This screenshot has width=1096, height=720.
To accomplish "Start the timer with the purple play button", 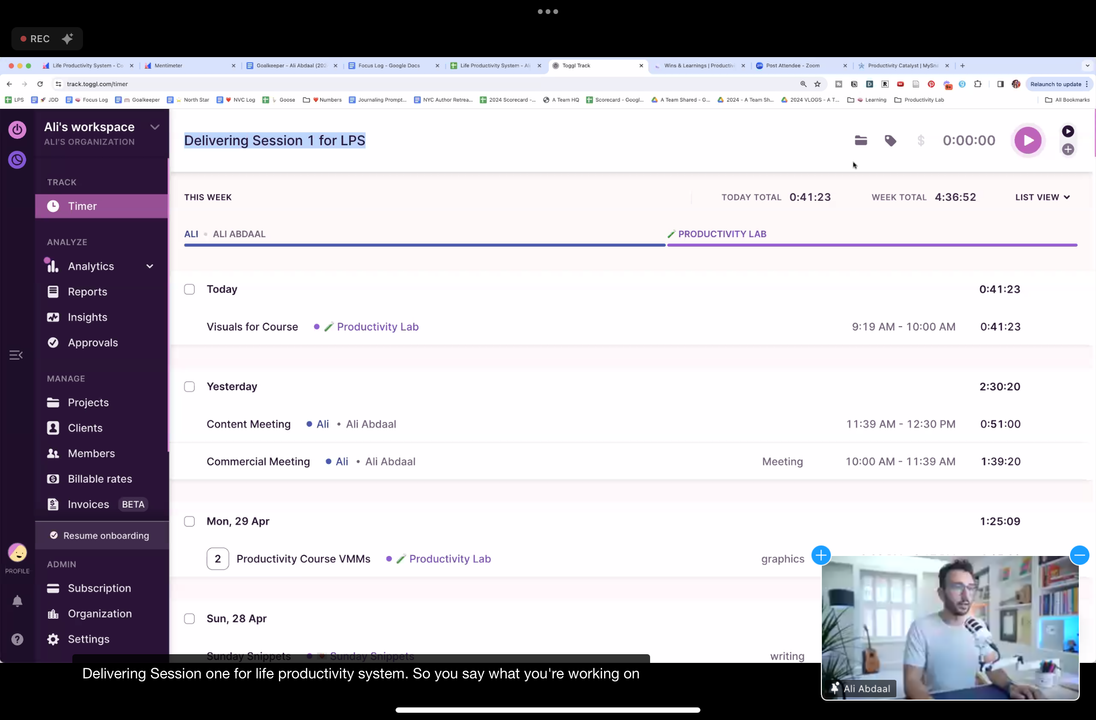I will point(1028,141).
